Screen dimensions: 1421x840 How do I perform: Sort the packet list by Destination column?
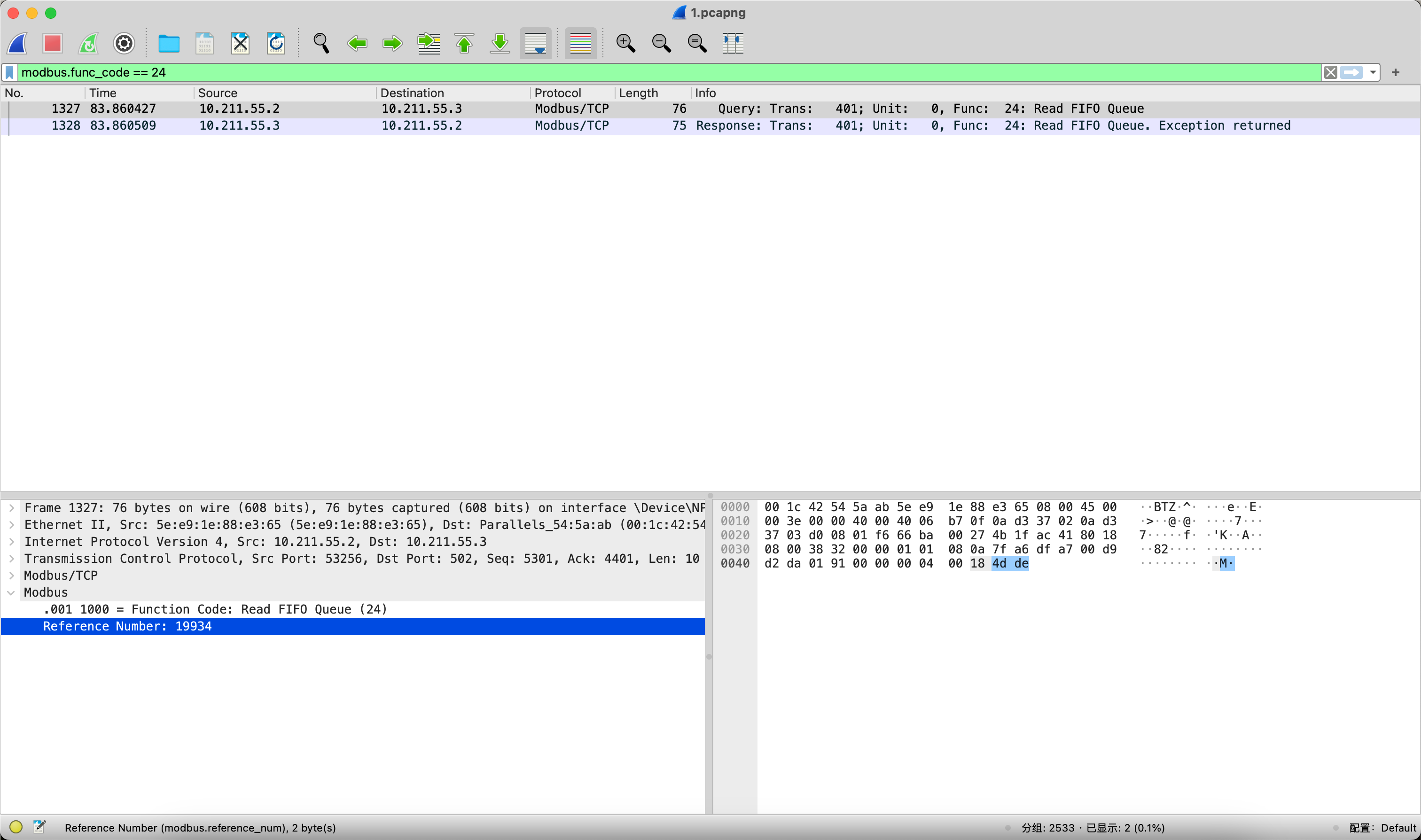(x=453, y=93)
